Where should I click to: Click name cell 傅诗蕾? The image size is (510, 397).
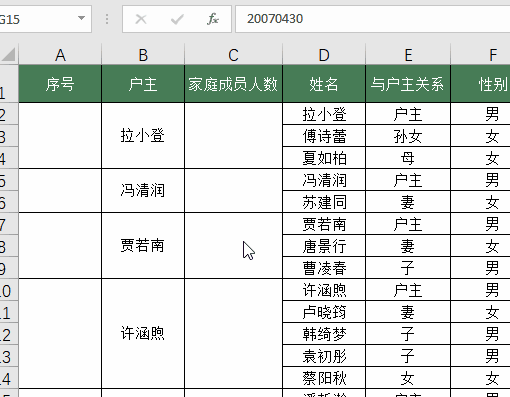tap(324, 136)
